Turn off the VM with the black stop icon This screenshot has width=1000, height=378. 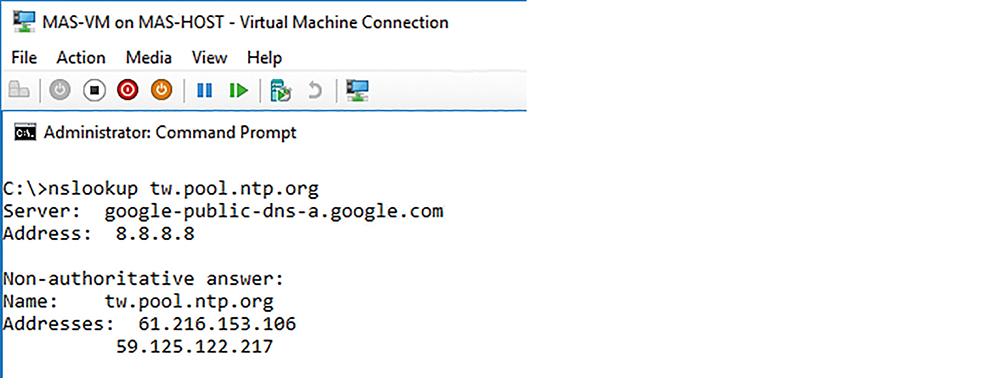94,91
